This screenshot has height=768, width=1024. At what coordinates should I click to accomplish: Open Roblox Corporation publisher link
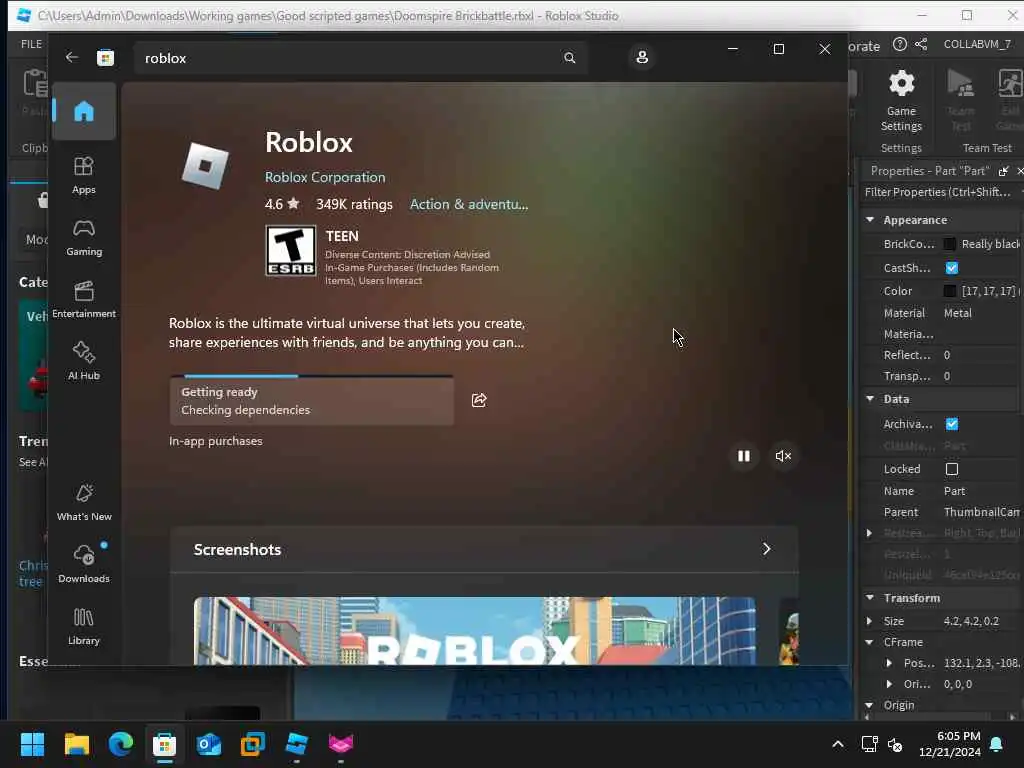325,177
